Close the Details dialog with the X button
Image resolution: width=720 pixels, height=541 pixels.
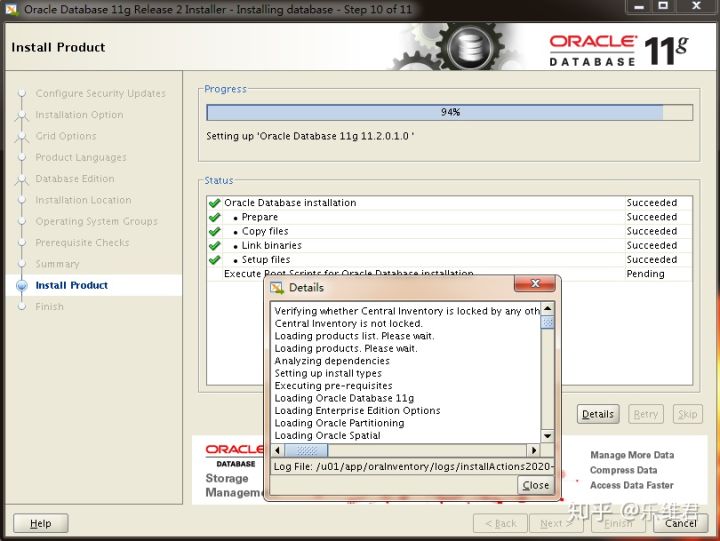click(x=534, y=286)
